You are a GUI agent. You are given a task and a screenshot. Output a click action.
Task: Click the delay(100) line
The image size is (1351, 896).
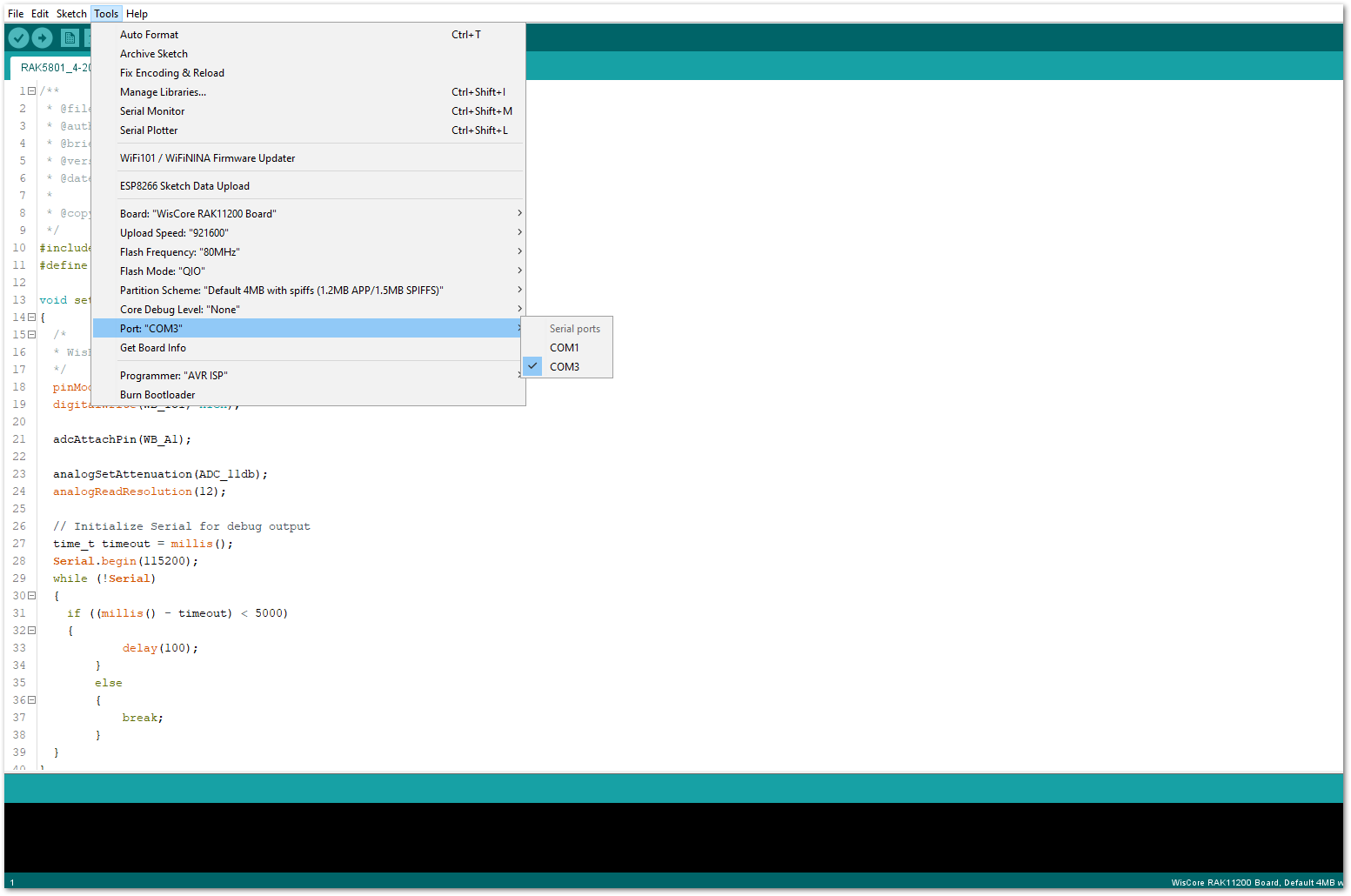[x=160, y=648]
